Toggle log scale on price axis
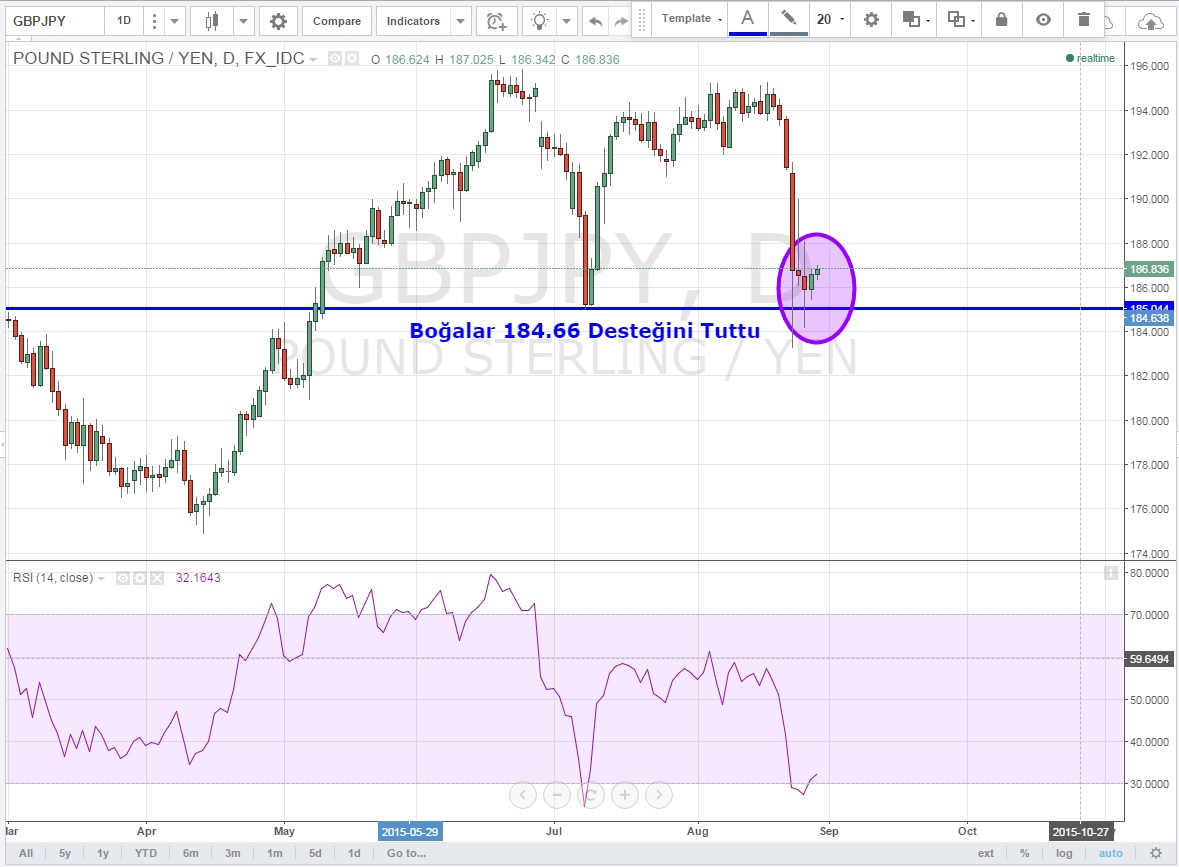1179x867 pixels. click(1066, 853)
